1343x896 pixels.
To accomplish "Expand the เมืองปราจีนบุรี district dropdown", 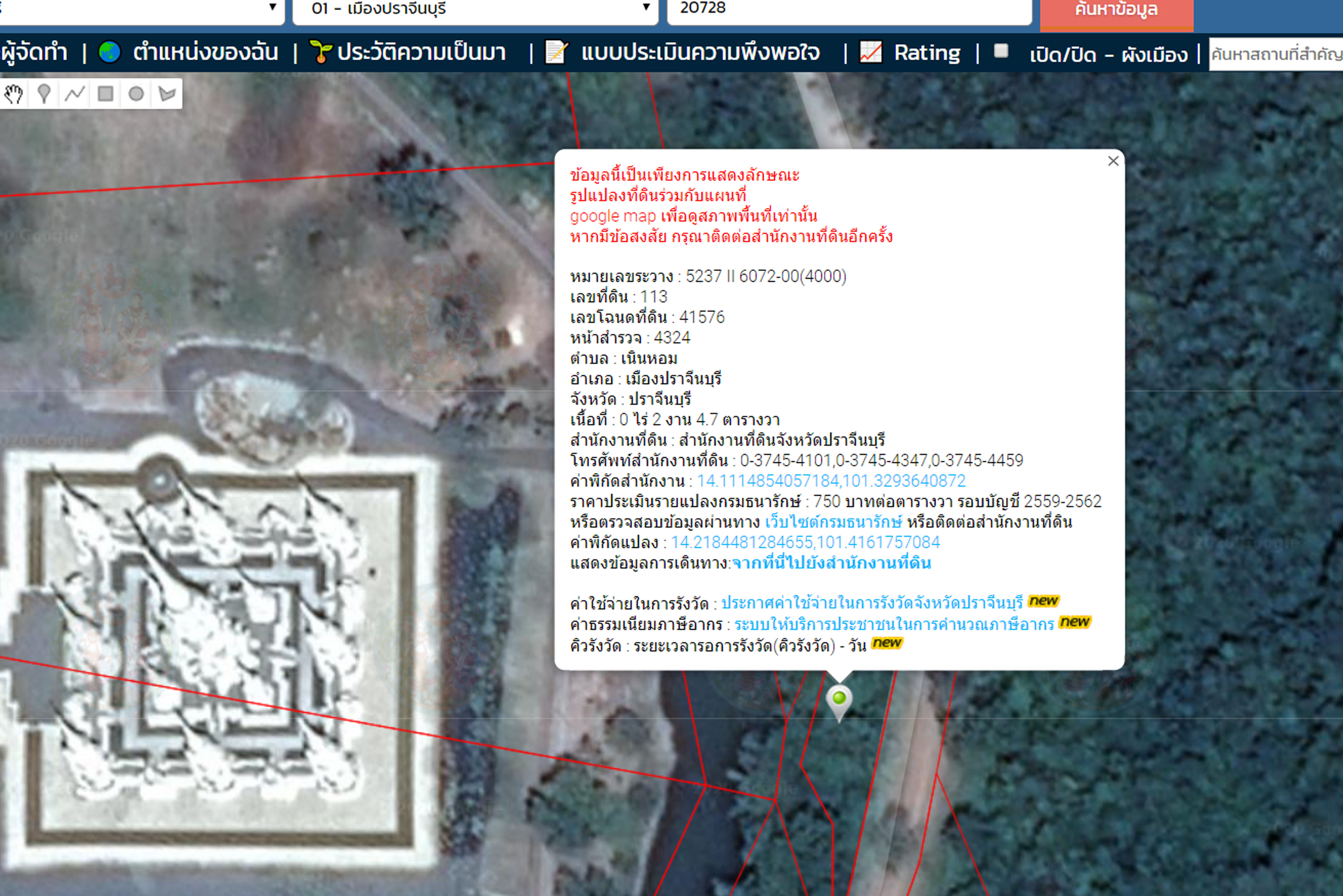I will (646, 7).
